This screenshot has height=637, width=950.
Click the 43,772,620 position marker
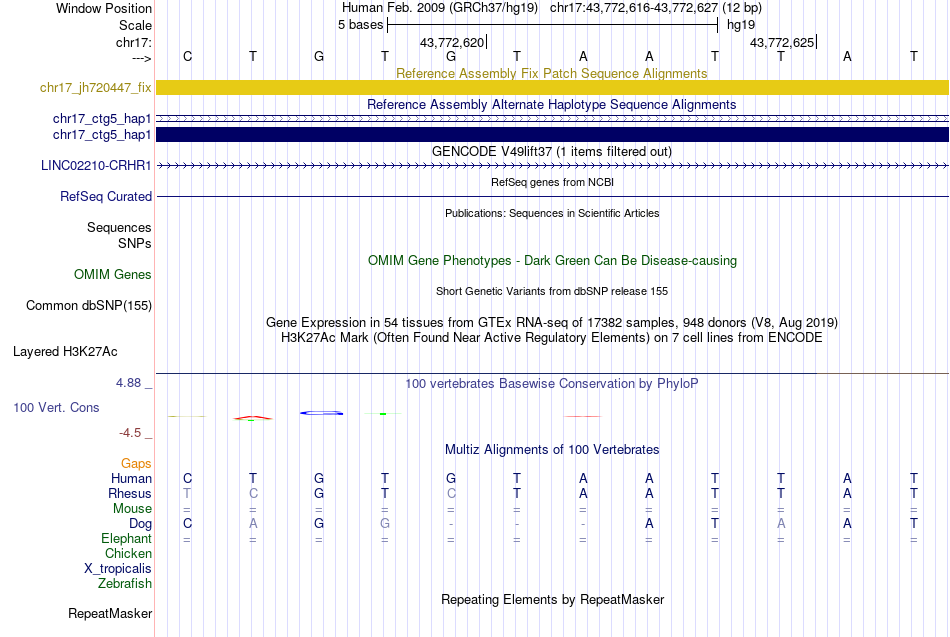pyautogui.click(x=452, y=42)
